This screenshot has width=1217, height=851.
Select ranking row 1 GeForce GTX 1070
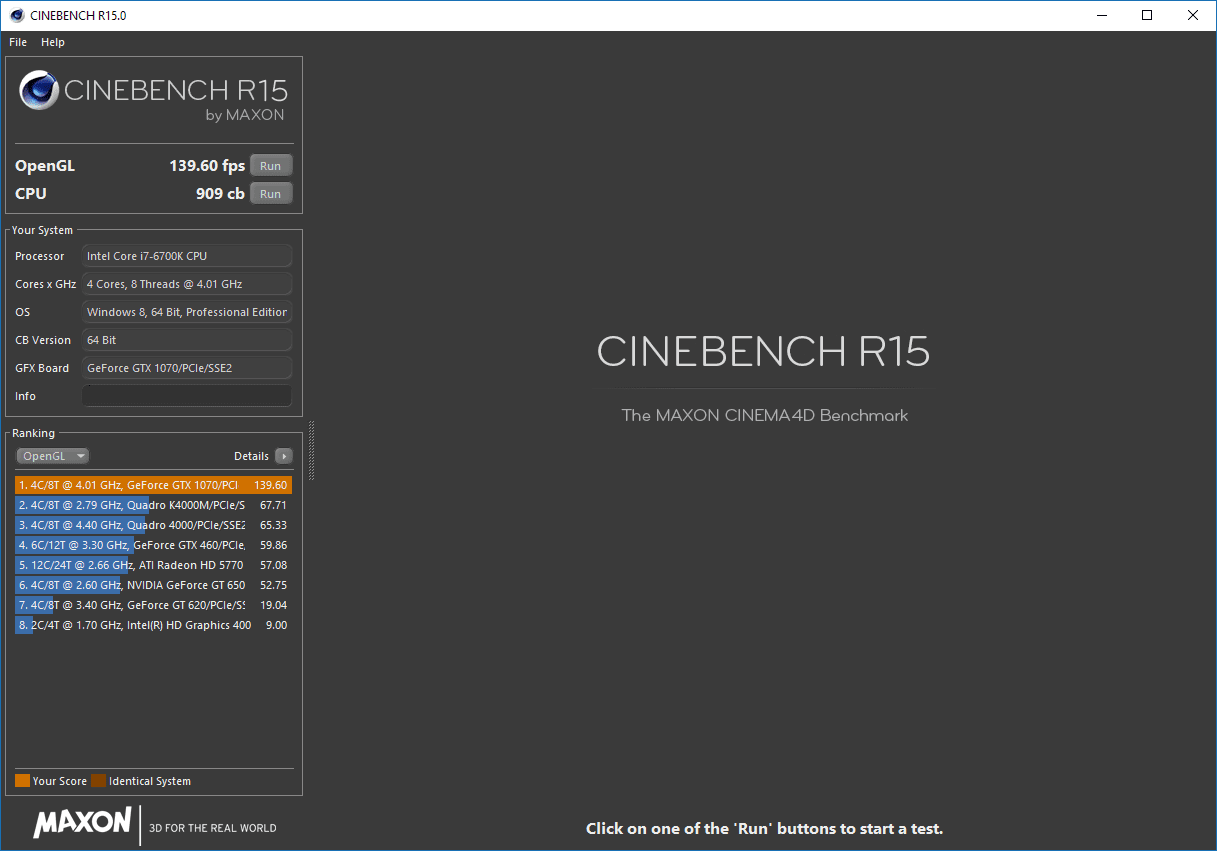[x=154, y=485]
